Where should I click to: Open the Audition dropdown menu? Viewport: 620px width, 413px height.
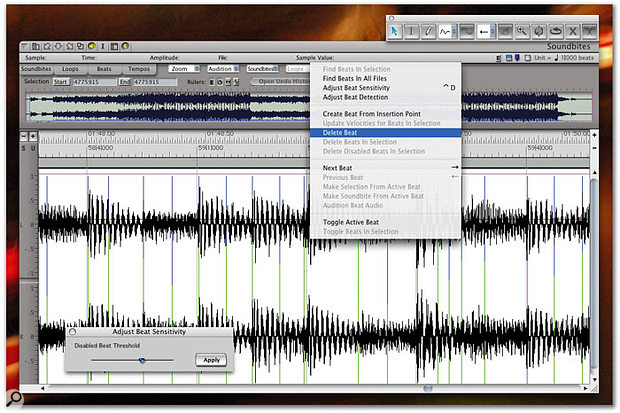point(223,69)
